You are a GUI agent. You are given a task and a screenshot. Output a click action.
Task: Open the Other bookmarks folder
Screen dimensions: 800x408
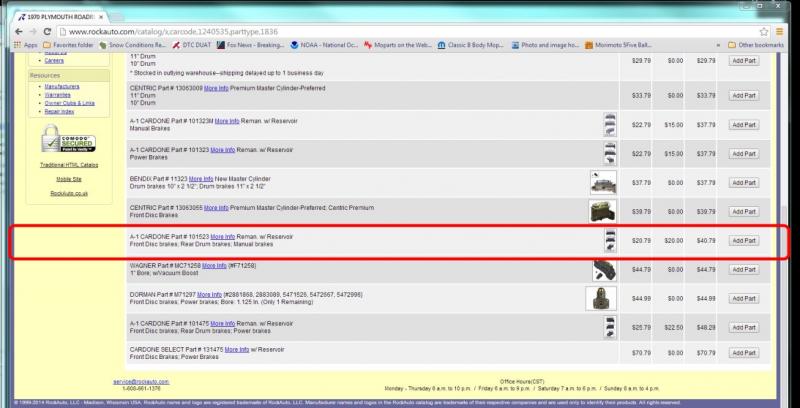pos(756,45)
